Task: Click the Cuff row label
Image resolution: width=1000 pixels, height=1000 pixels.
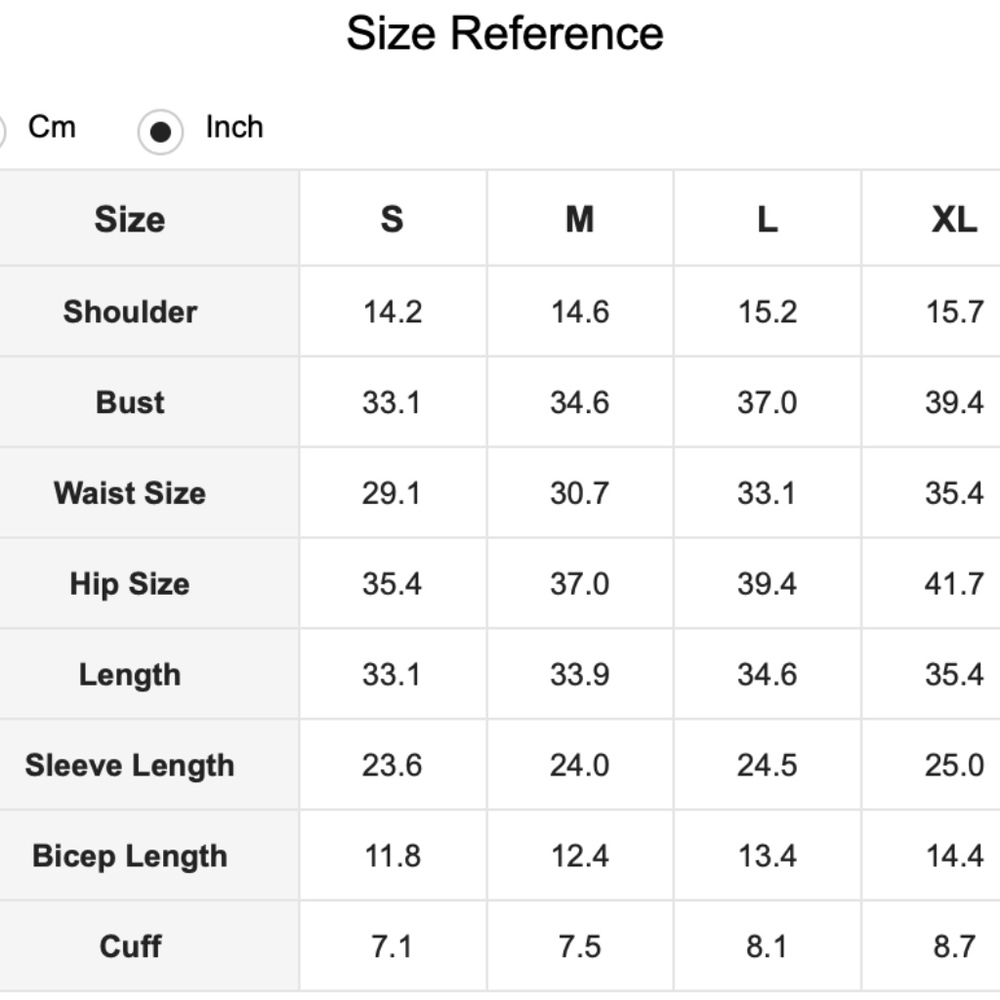Action: tap(130, 946)
